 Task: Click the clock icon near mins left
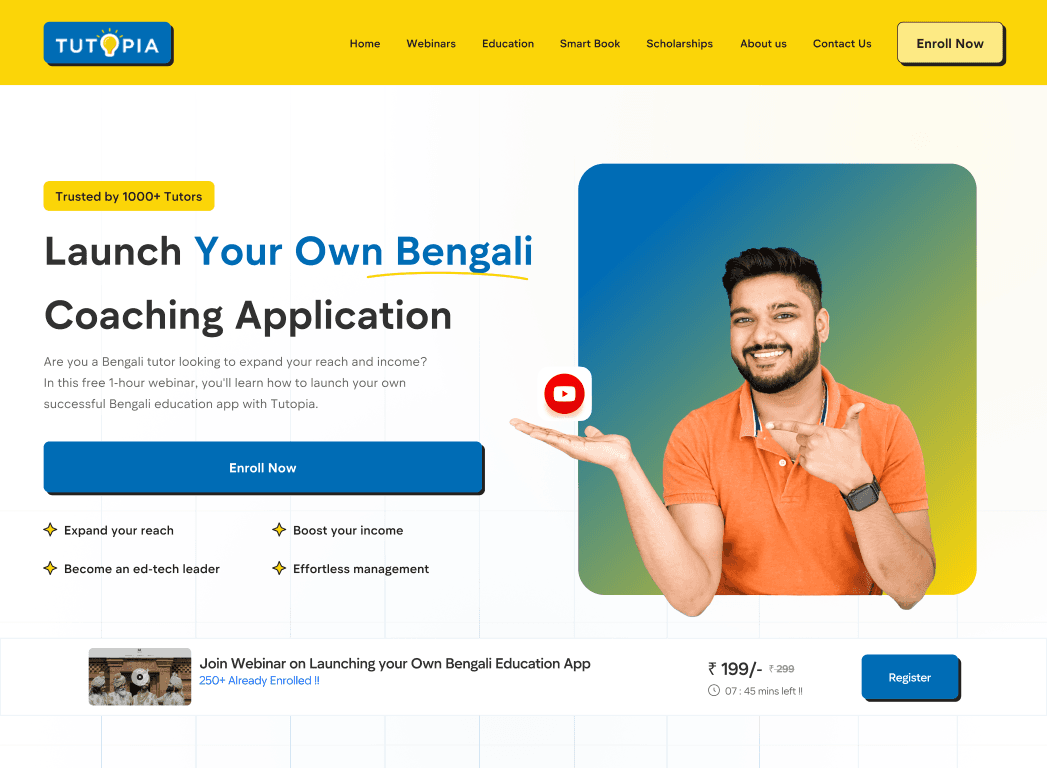[x=714, y=691]
